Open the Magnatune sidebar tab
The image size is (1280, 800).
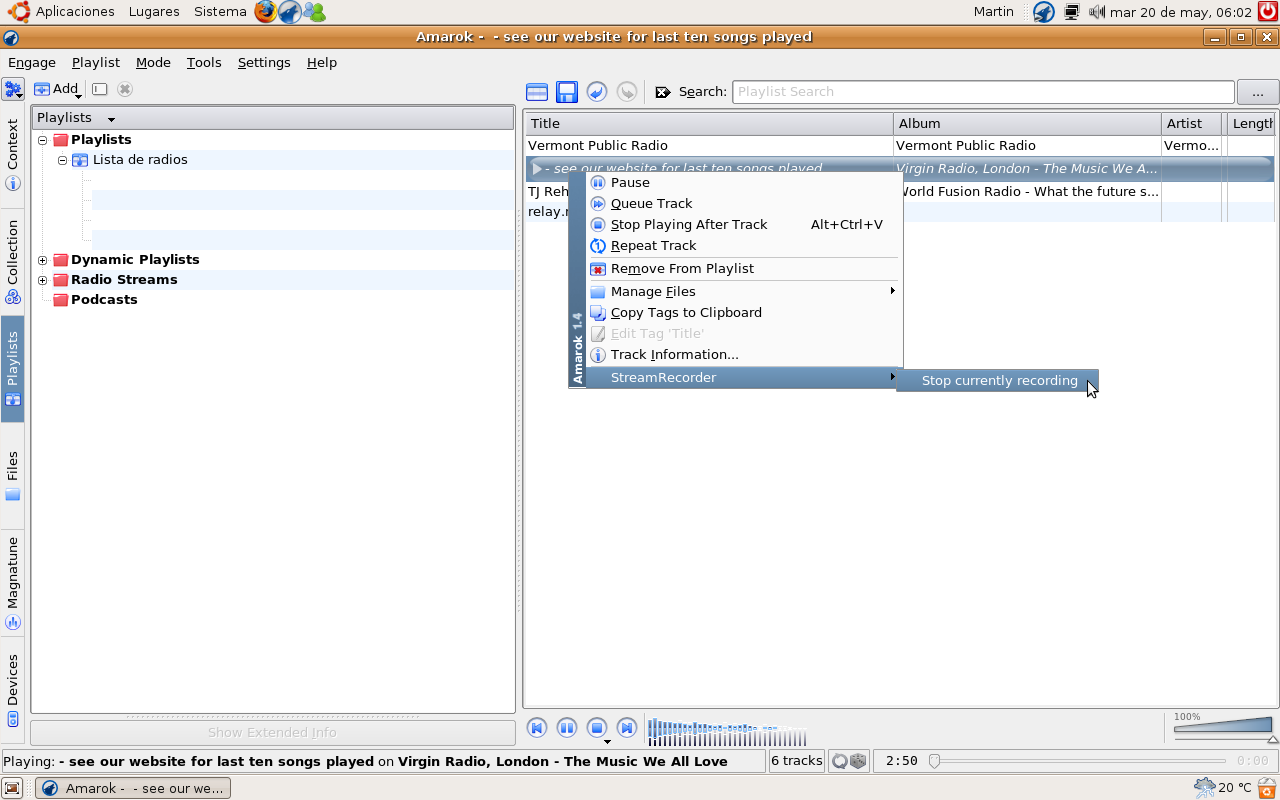(x=13, y=583)
